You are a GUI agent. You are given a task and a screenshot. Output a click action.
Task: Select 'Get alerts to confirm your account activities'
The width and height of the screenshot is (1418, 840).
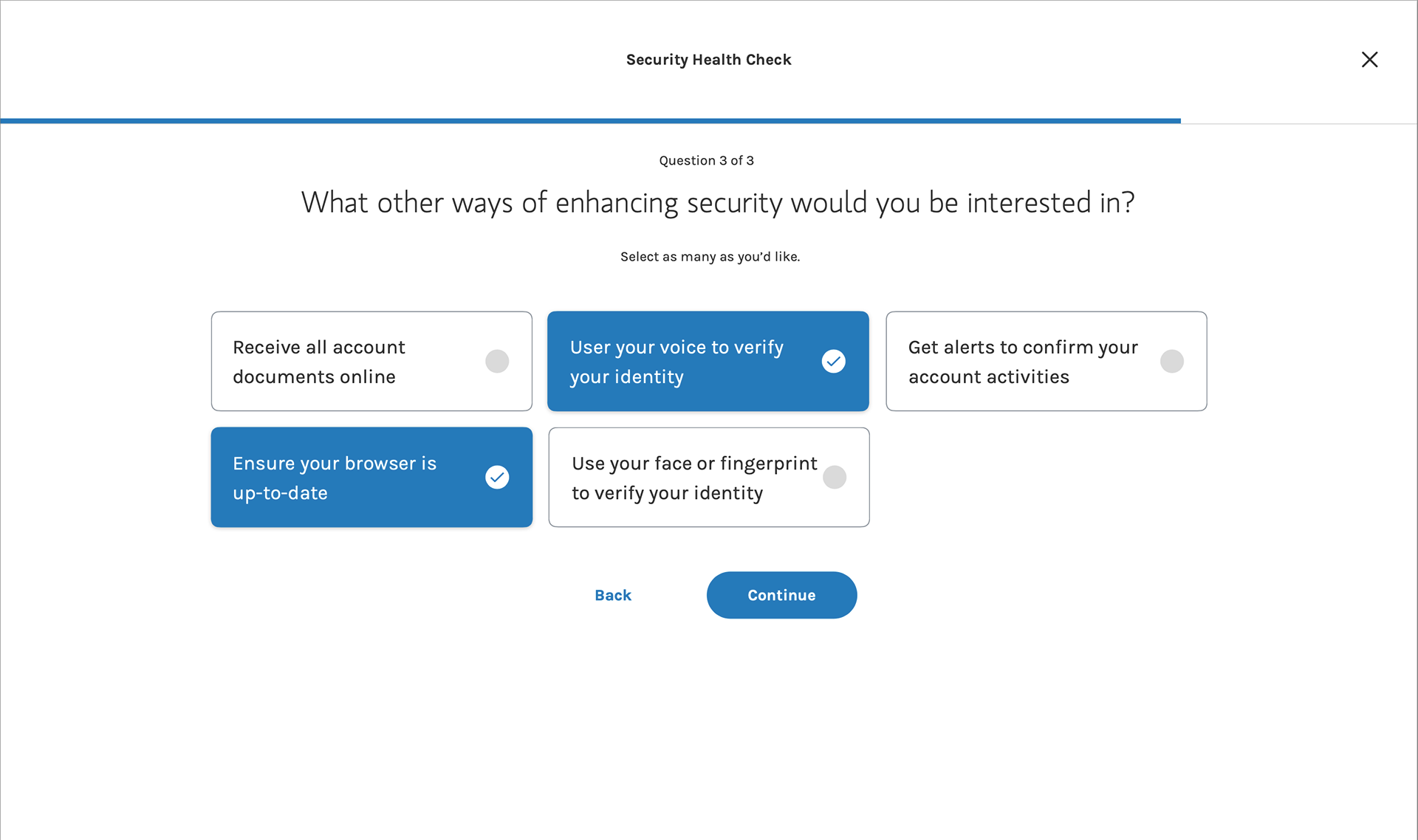1046,361
